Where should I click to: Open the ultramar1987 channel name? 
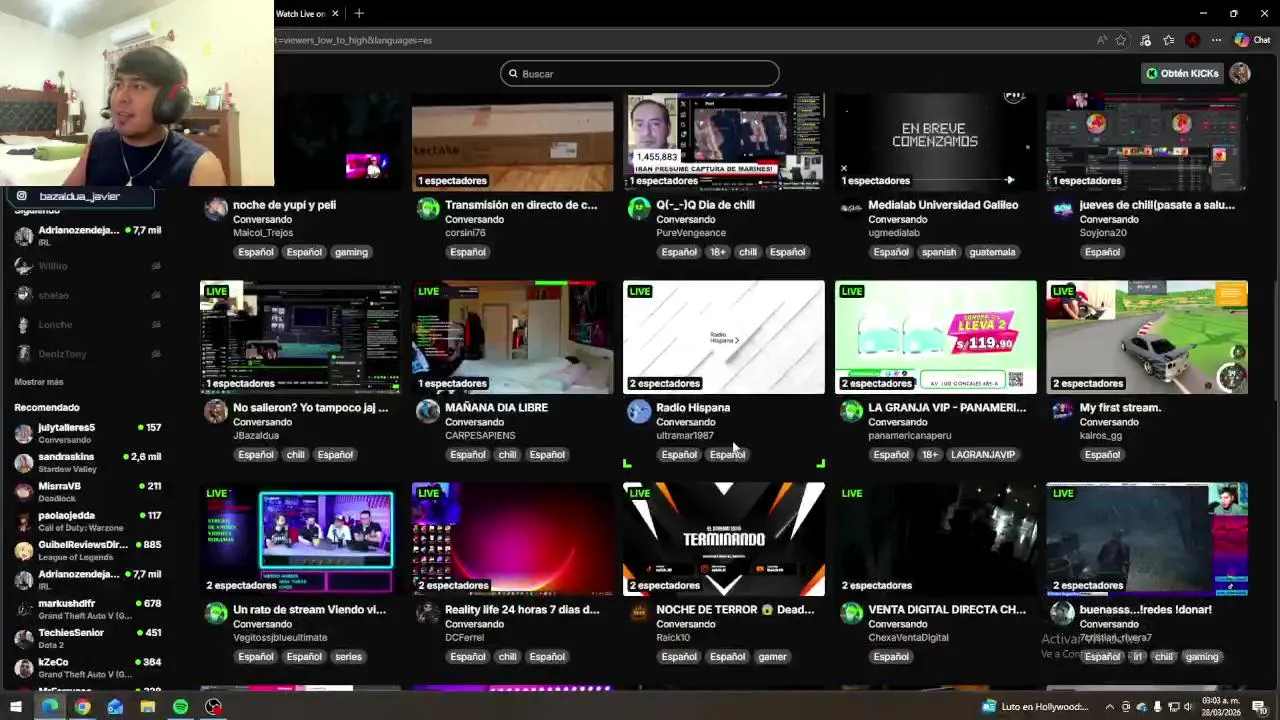tap(685, 436)
